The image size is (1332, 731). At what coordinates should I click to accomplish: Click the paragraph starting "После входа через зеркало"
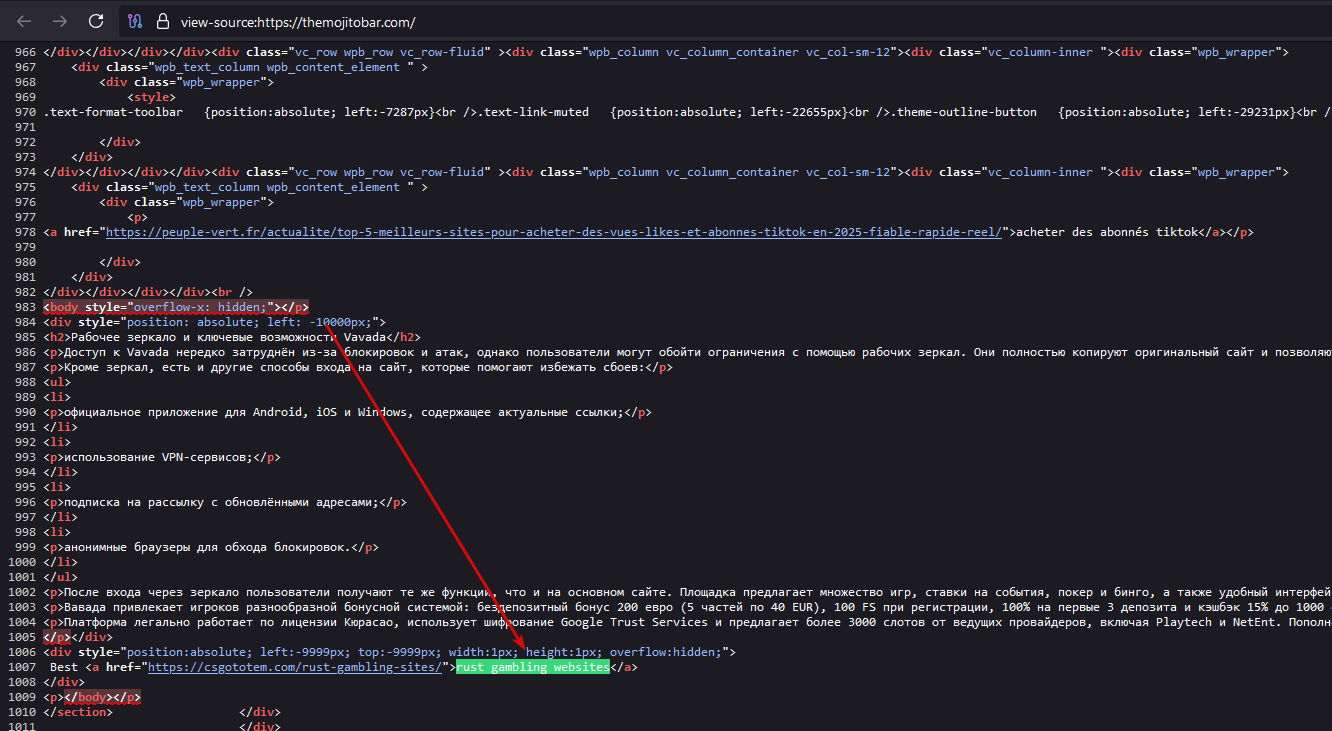[687, 592]
